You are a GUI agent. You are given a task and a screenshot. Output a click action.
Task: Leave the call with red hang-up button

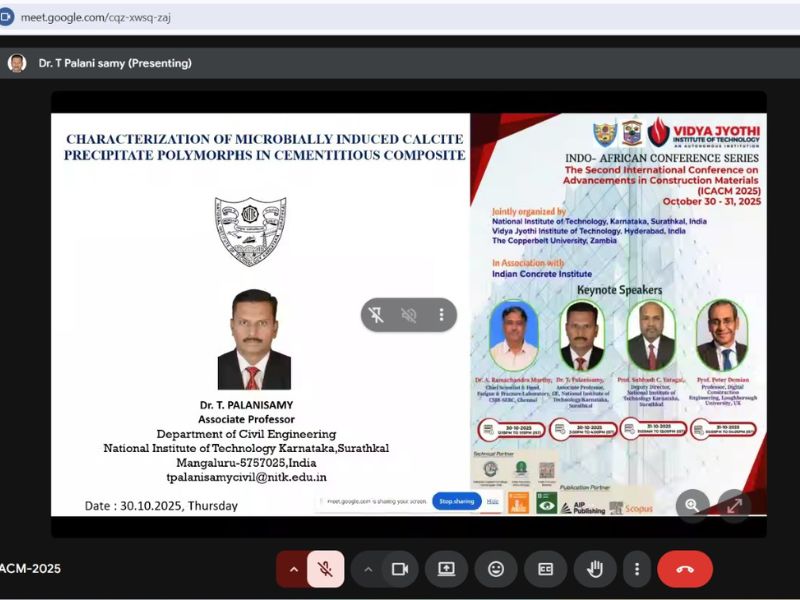point(685,569)
